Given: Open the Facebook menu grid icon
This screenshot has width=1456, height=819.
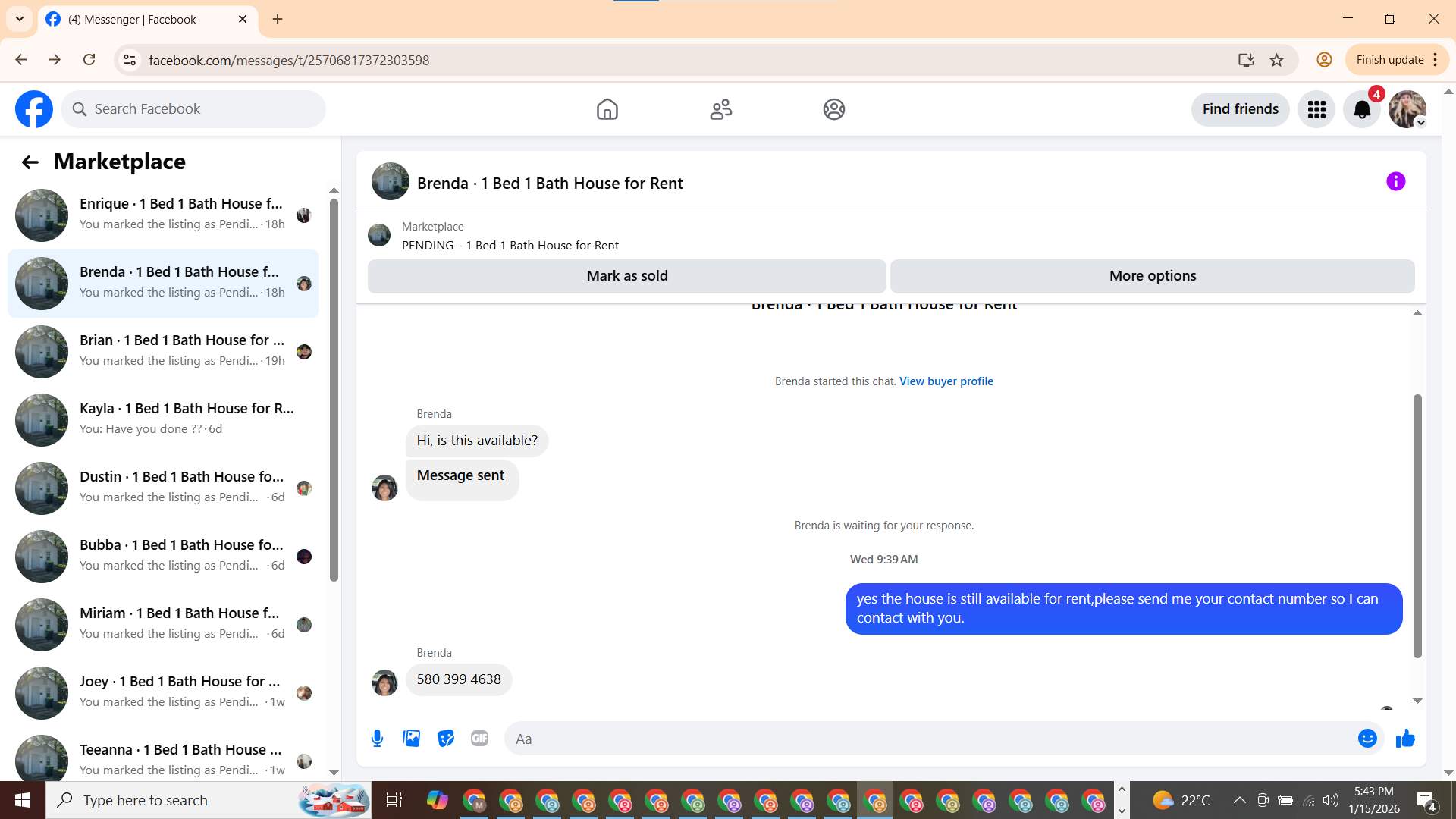Looking at the screenshot, I should coord(1316,109).
